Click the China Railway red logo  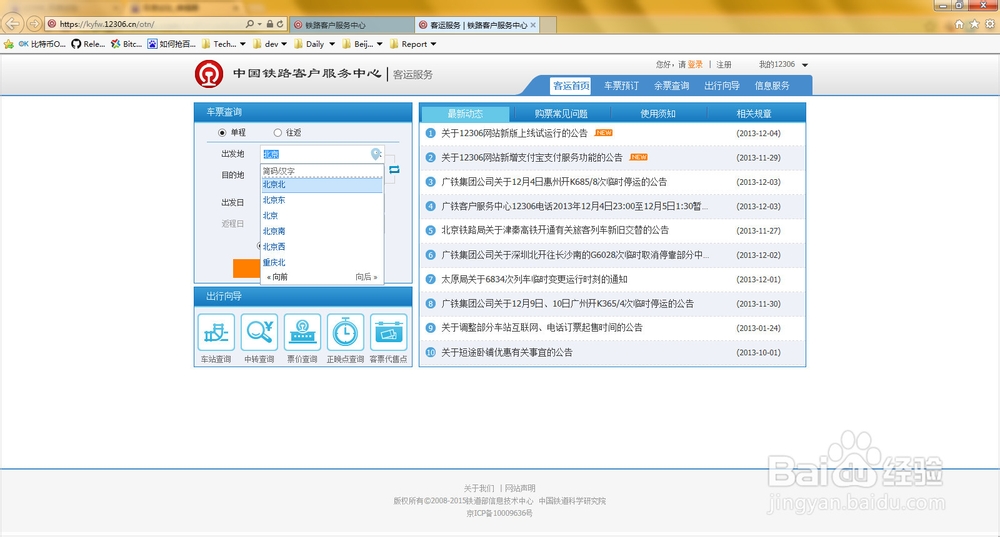[x=209, y=74]
